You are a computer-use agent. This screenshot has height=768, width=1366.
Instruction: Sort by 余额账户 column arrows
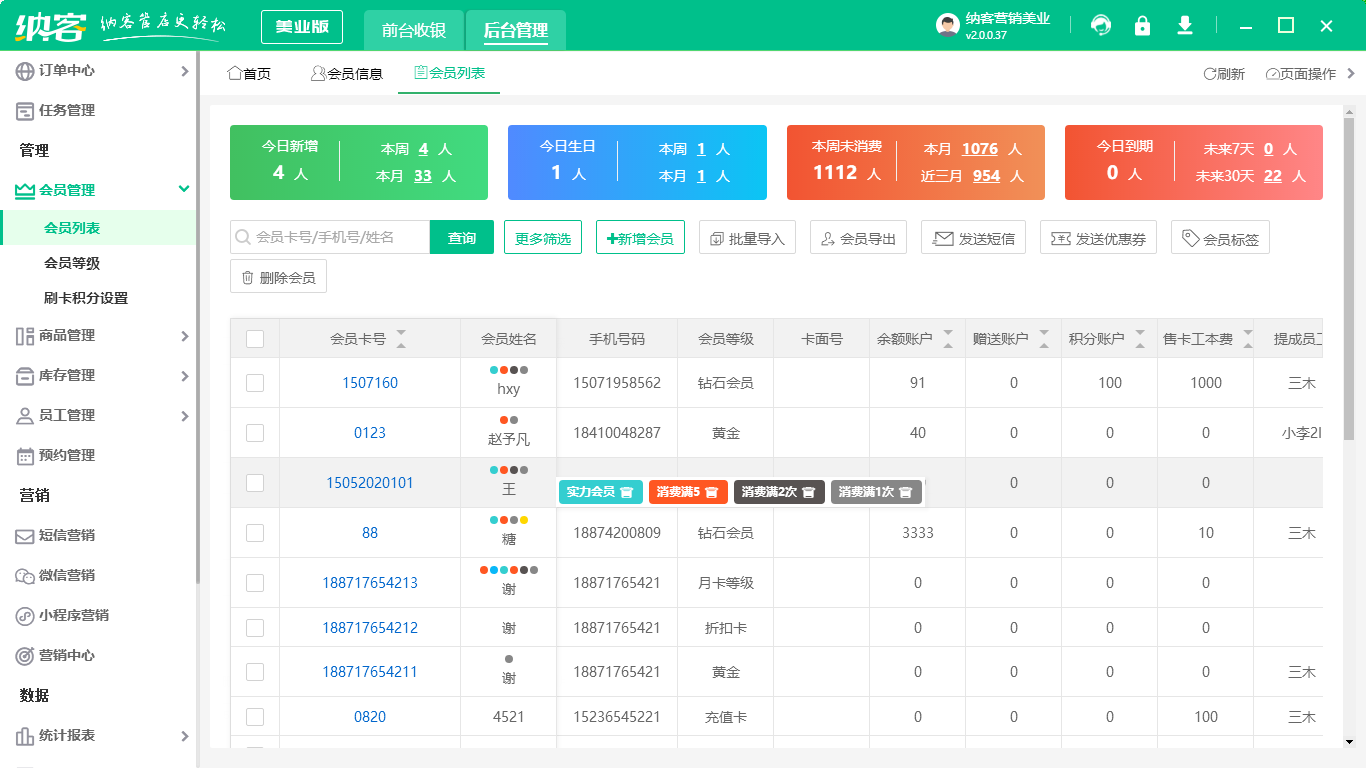coord(948,339)
